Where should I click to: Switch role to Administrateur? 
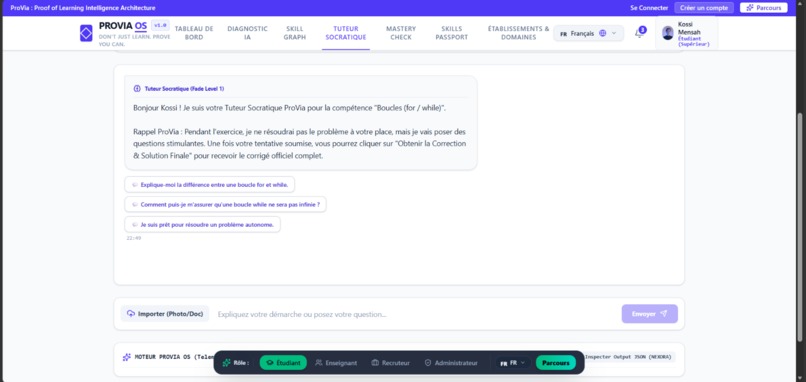click(451, 363)
